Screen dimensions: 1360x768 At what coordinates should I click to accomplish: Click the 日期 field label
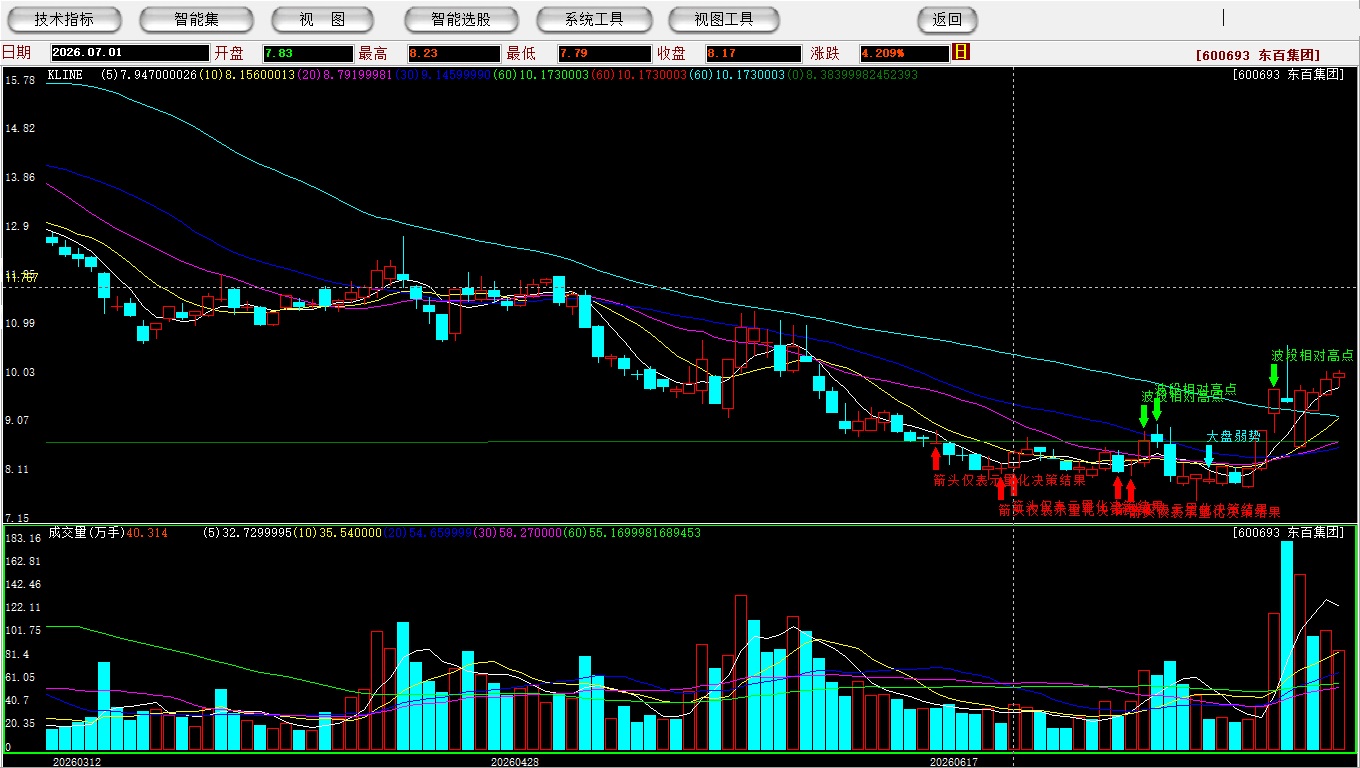click(x=16, y=53)
